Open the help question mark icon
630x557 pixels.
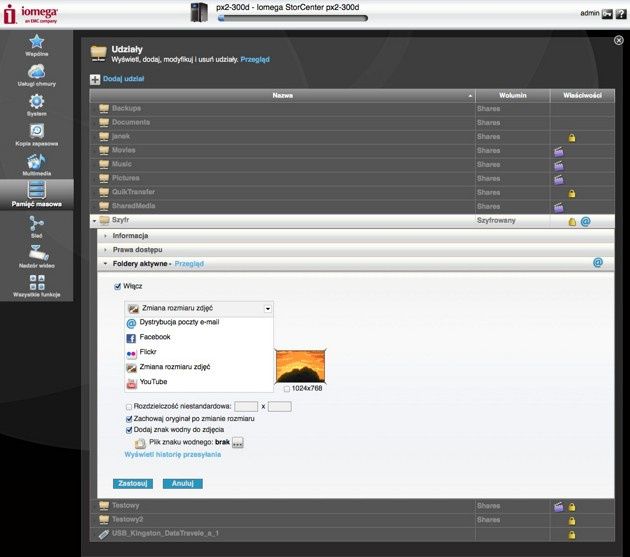point(620,14)
